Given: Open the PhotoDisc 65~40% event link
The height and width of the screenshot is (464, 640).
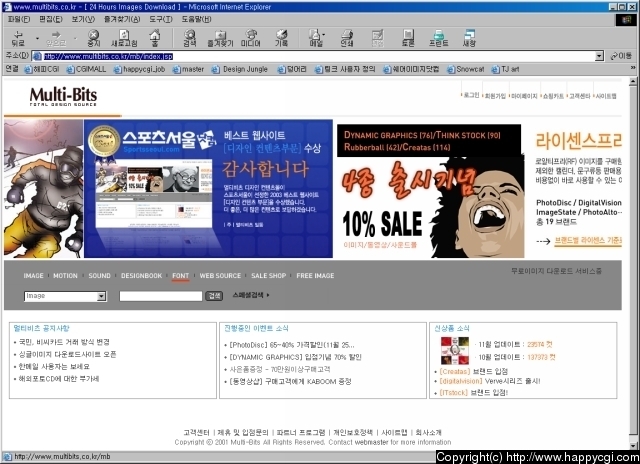Looking at the screenshot, I should coord(291,345).
